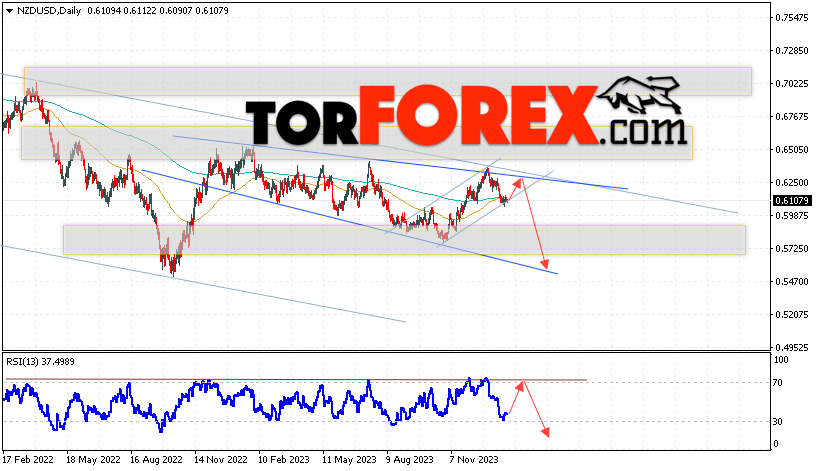The image size is (816, 471).
Task: Select the 0.75475 price axis label
Action: click(792, 18)
